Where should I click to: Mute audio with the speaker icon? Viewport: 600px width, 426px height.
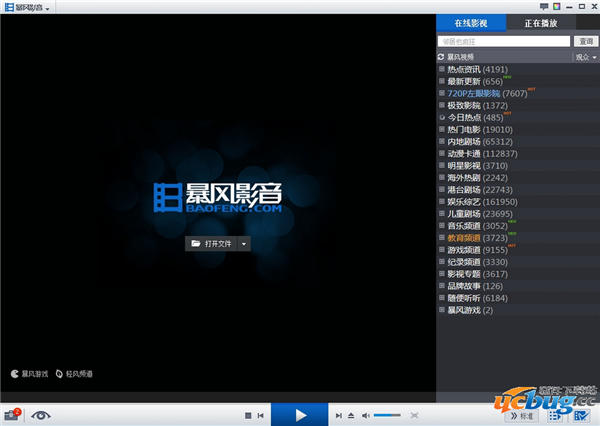point(366,414)
